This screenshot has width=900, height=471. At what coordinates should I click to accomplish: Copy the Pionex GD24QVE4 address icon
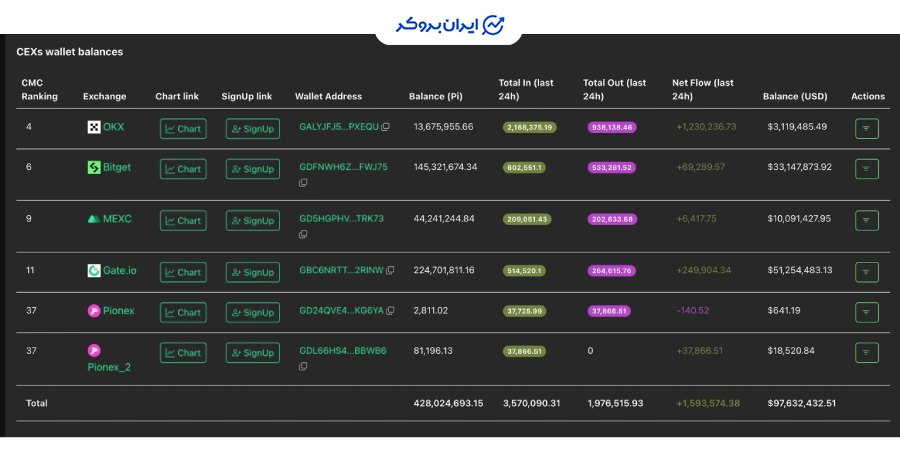point(390,310)
